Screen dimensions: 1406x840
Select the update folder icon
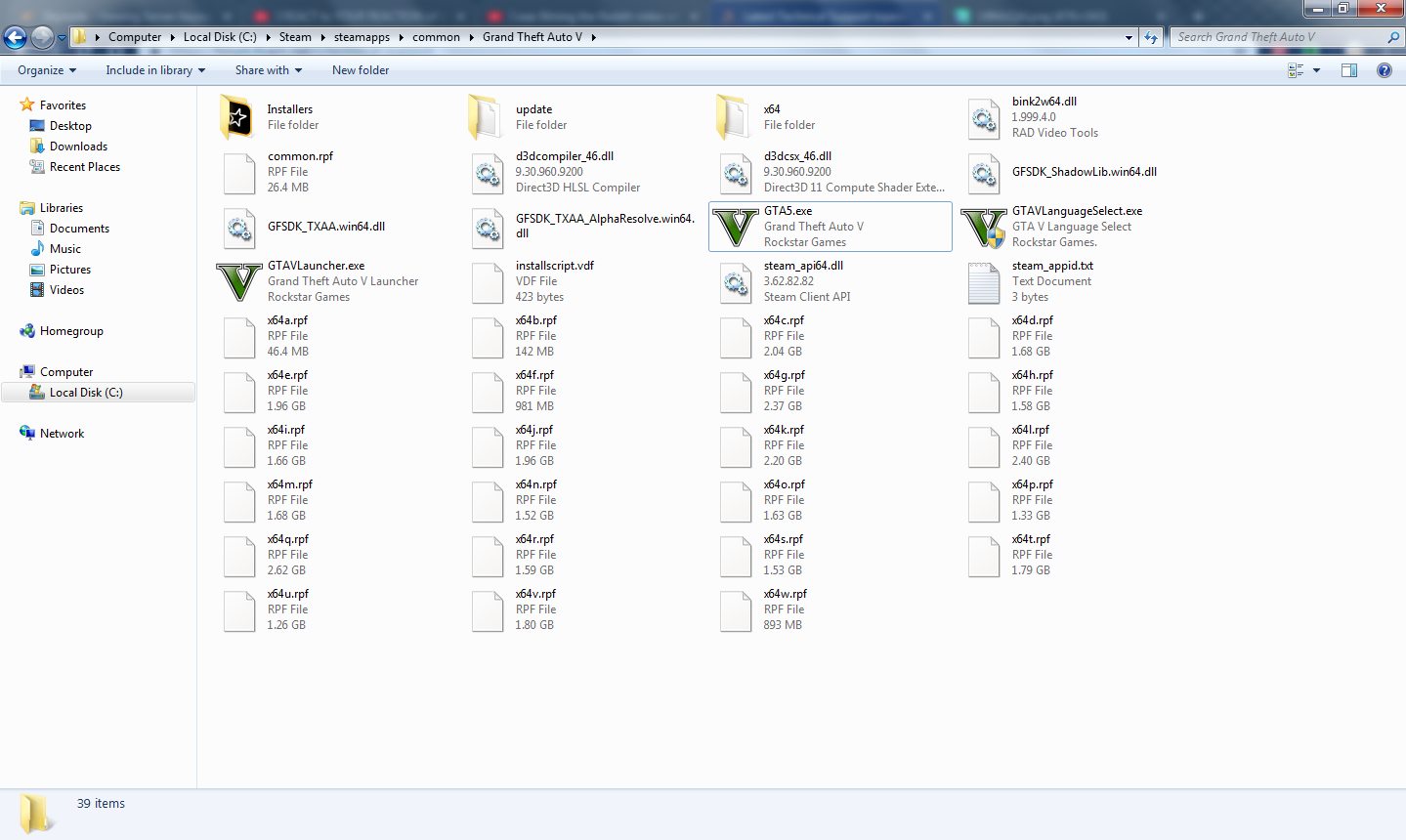(x=487, y=117)
